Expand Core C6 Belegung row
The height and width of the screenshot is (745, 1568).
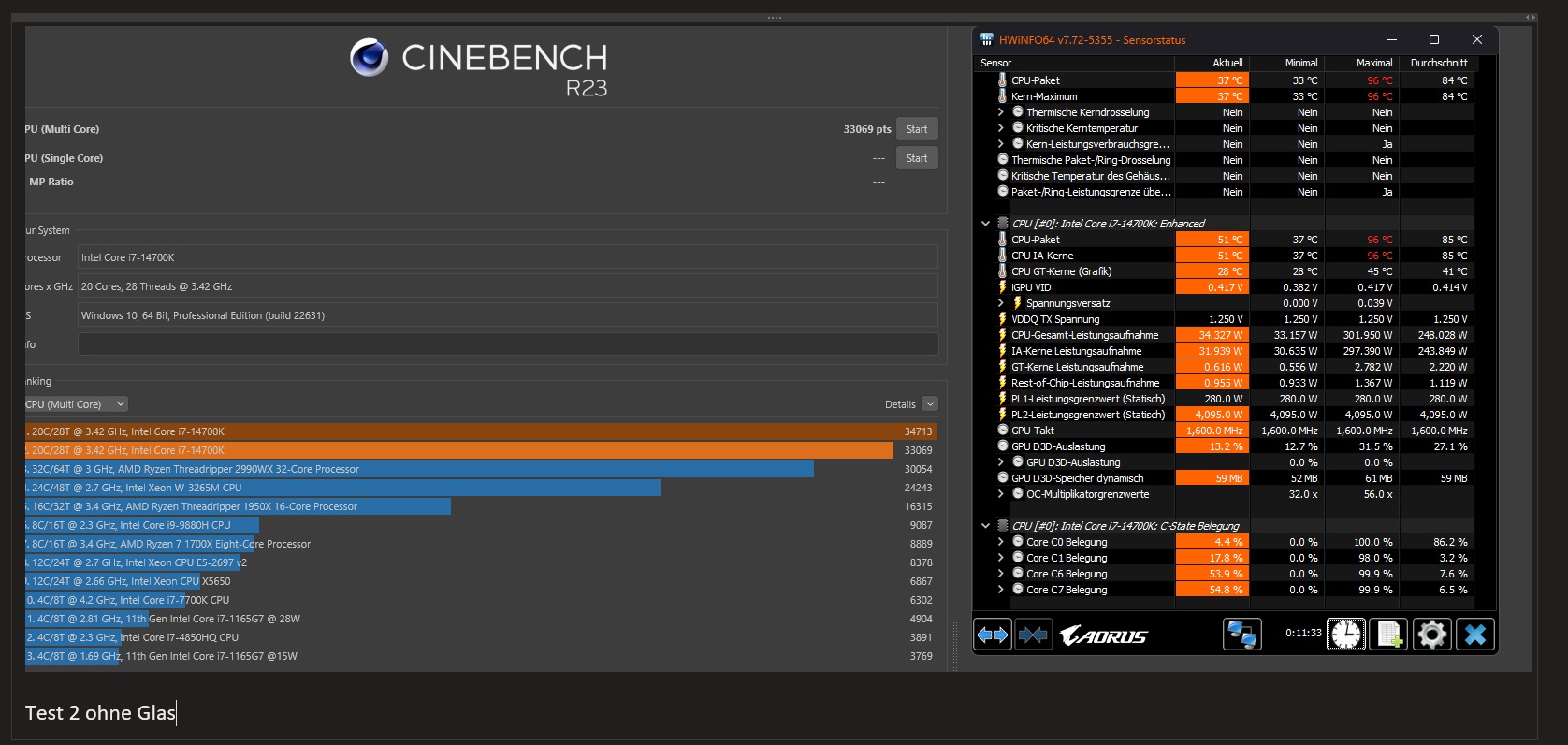[x=1001, y=574]
